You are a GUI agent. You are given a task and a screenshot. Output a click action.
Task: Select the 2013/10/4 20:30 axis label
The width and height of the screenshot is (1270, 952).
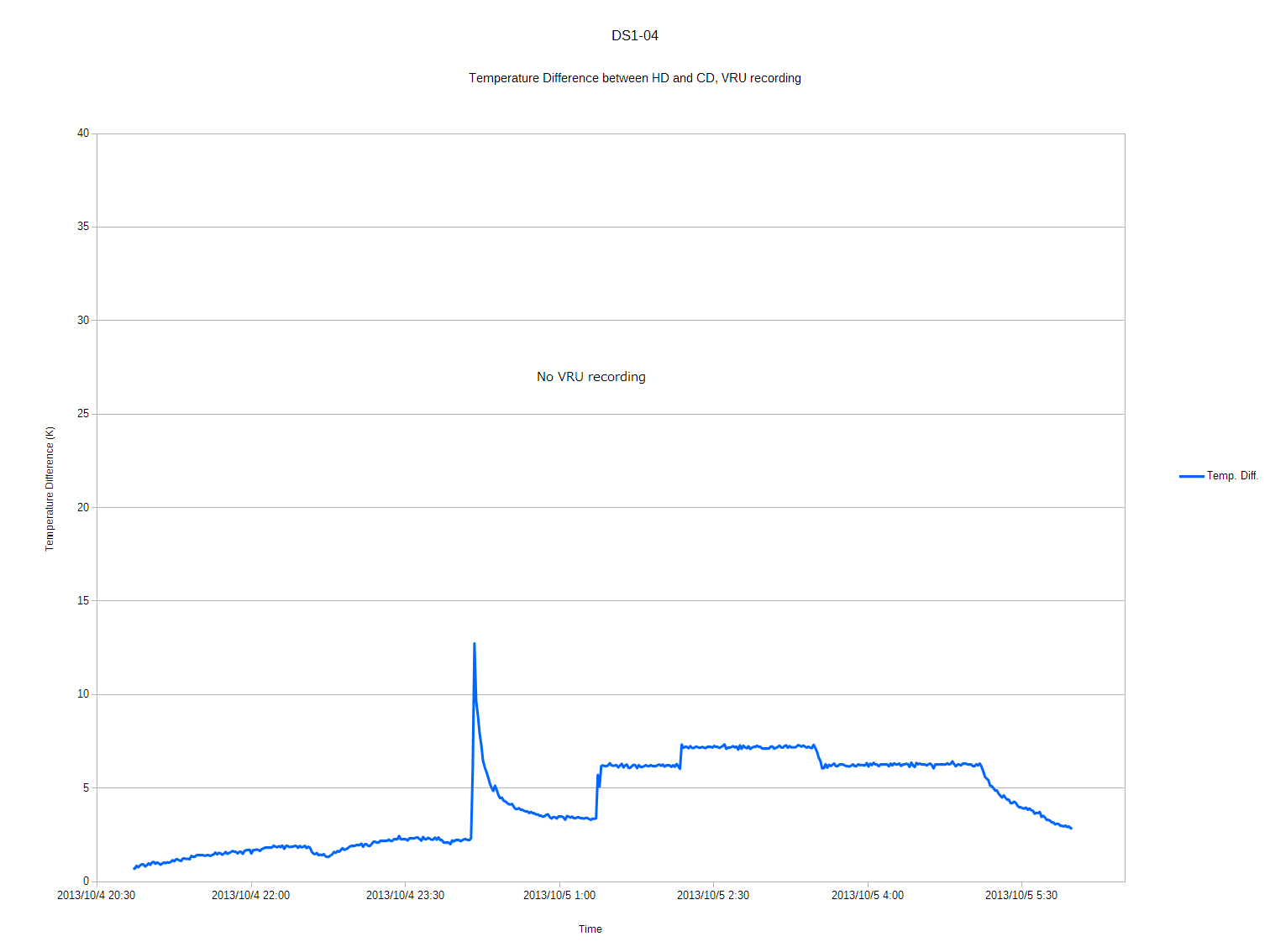point(96,896)
